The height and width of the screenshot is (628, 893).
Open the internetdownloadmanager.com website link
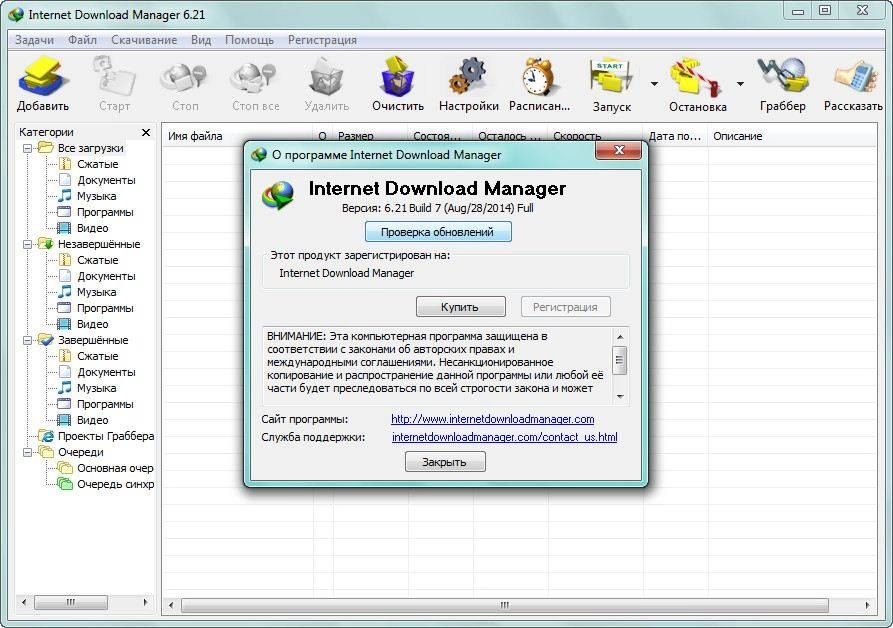click(x=493, y=419)
